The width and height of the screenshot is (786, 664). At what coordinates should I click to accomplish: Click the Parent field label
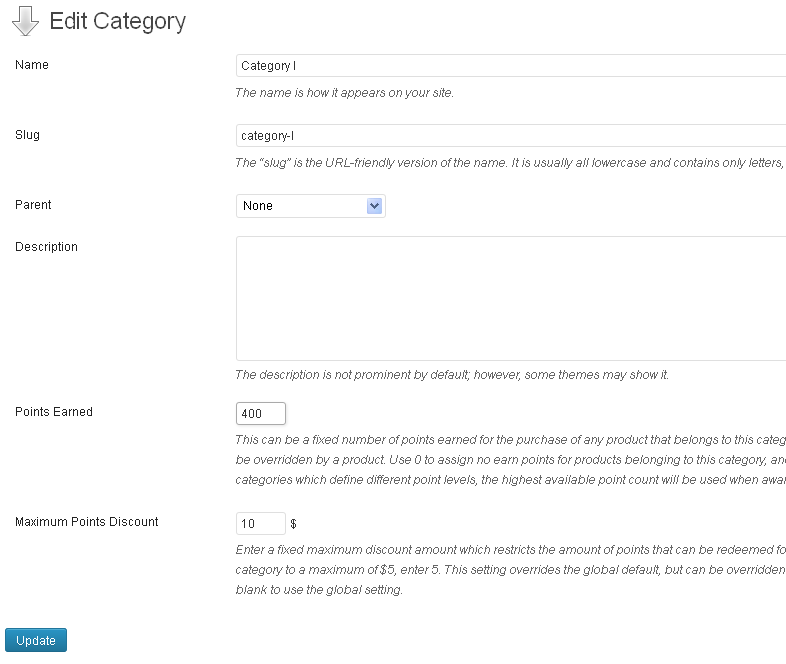[33, 205]
